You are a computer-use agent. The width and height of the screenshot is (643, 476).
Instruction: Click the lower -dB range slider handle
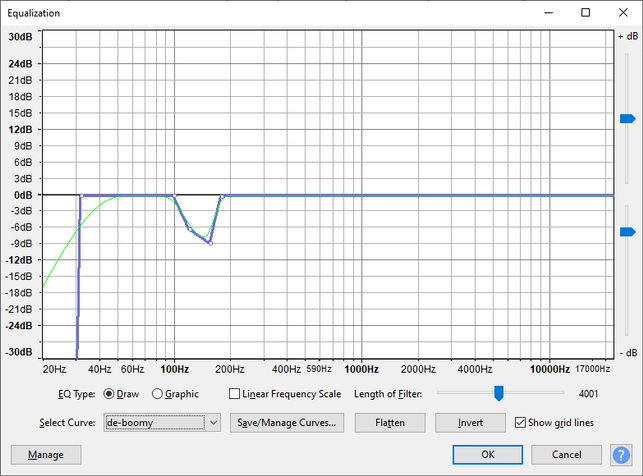pos(627,232)
